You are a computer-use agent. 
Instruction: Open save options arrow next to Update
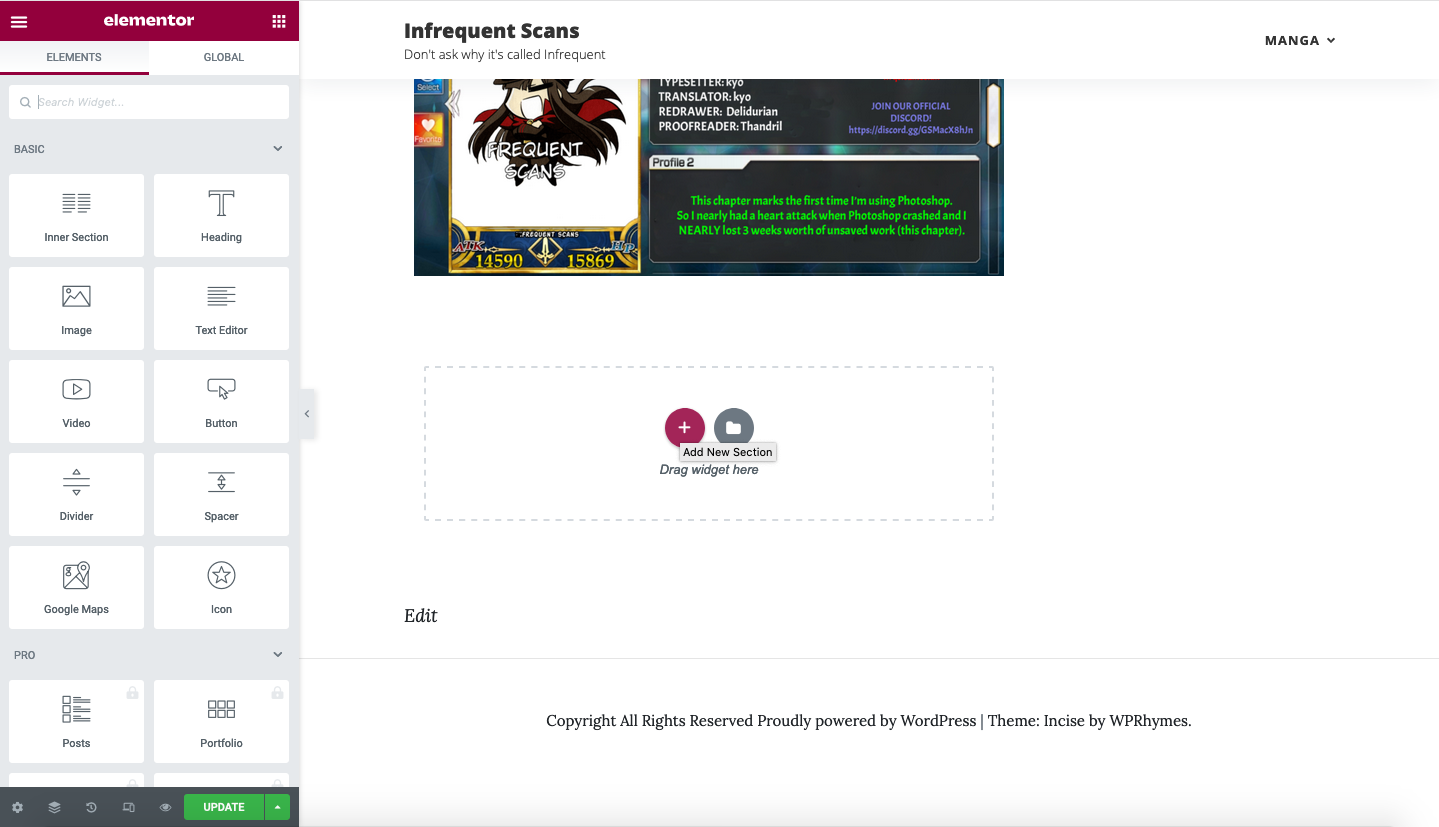pos(278,807)
